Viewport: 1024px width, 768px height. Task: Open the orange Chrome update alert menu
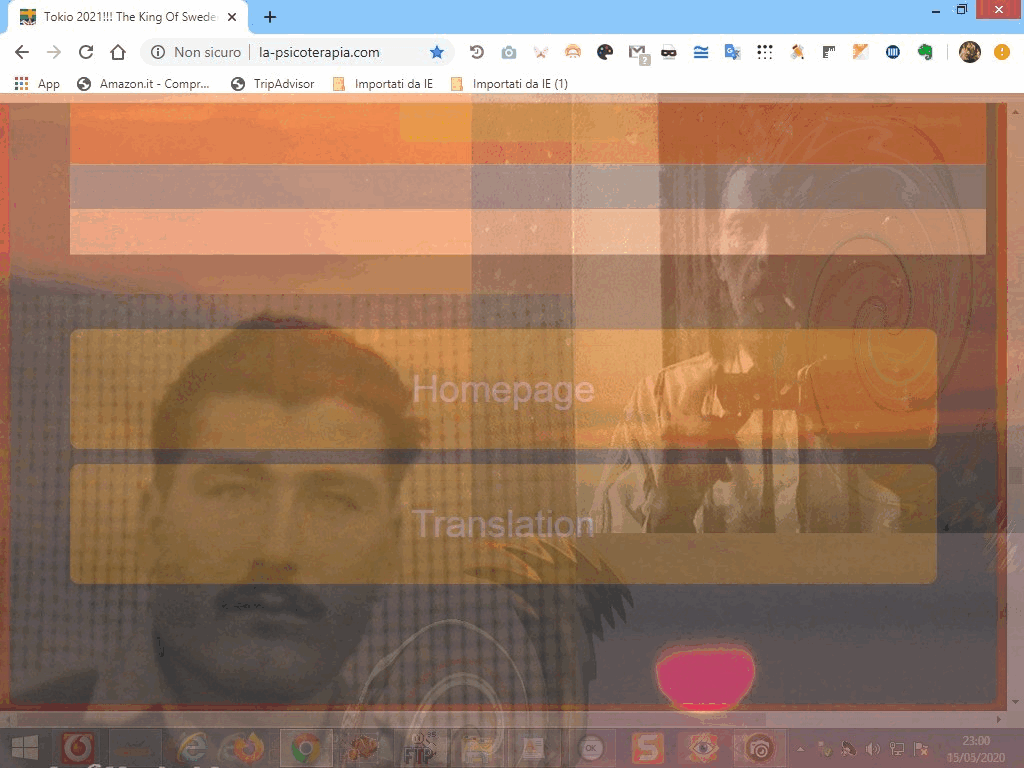(x=1001, y=52)
